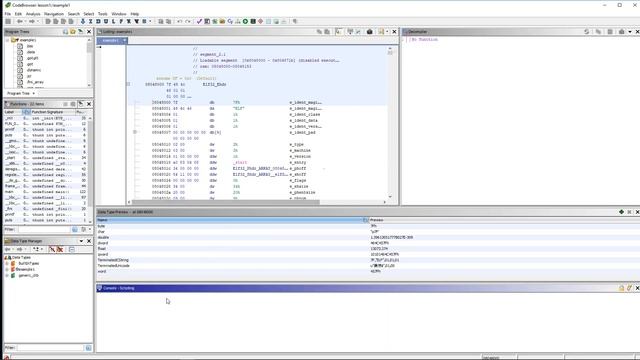Sort by Function Signature column header
Screen dimensions: 640x360
point(53,112)
